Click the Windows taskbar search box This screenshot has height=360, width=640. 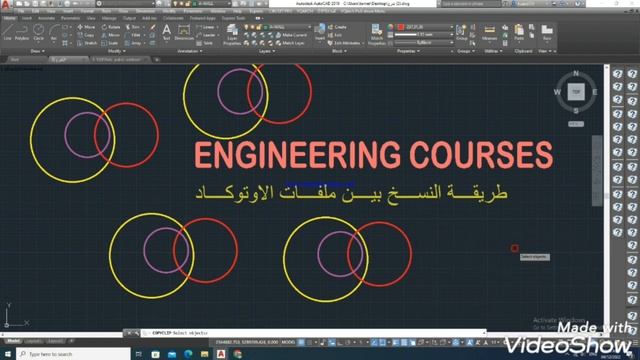pos(74,354)
